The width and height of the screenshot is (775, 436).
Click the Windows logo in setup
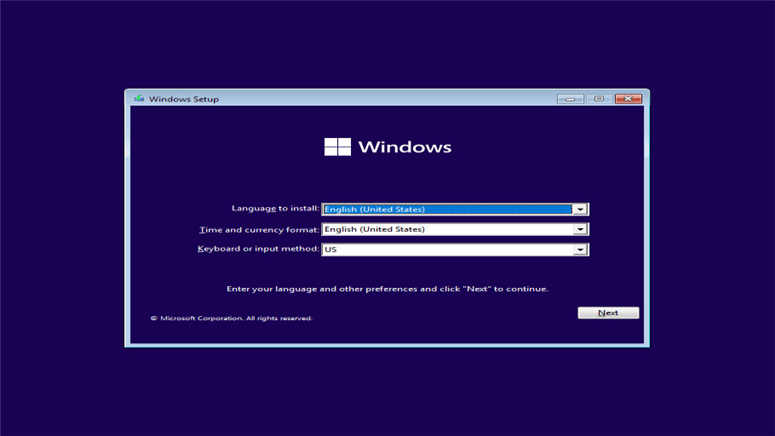tap(338, 147)
